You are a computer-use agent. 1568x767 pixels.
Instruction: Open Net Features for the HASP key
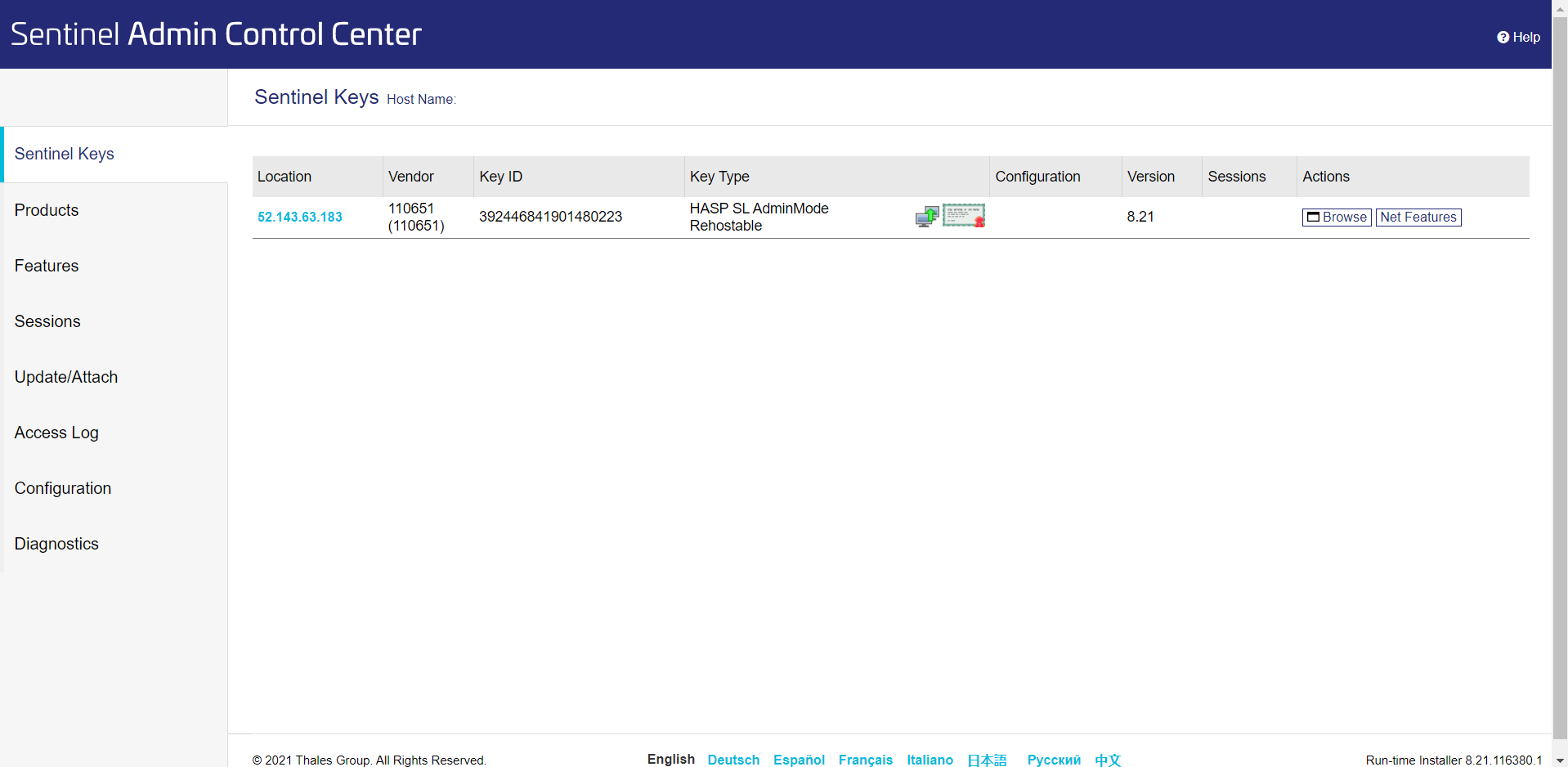coord(1418,217)
